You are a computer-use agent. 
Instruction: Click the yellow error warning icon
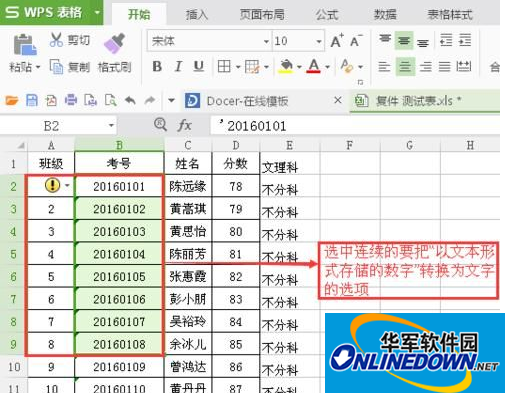pyautogui.click(x=52, y=185)
